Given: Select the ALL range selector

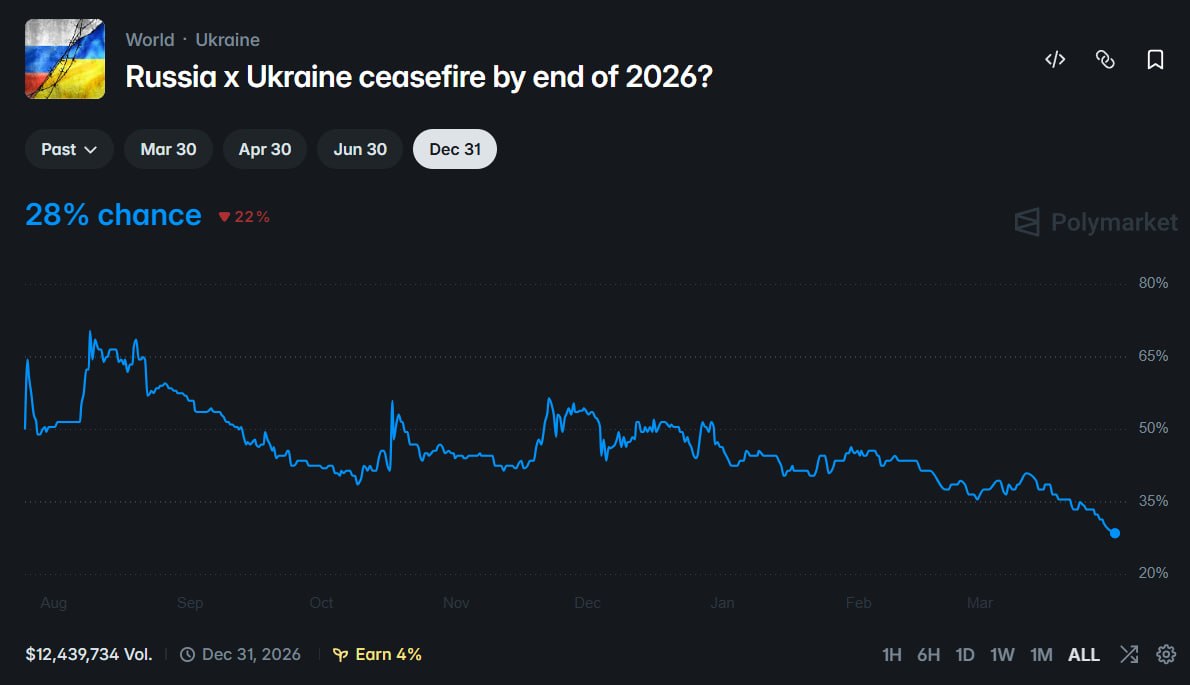Looking at the screenshot, I should pos(1083,654).
